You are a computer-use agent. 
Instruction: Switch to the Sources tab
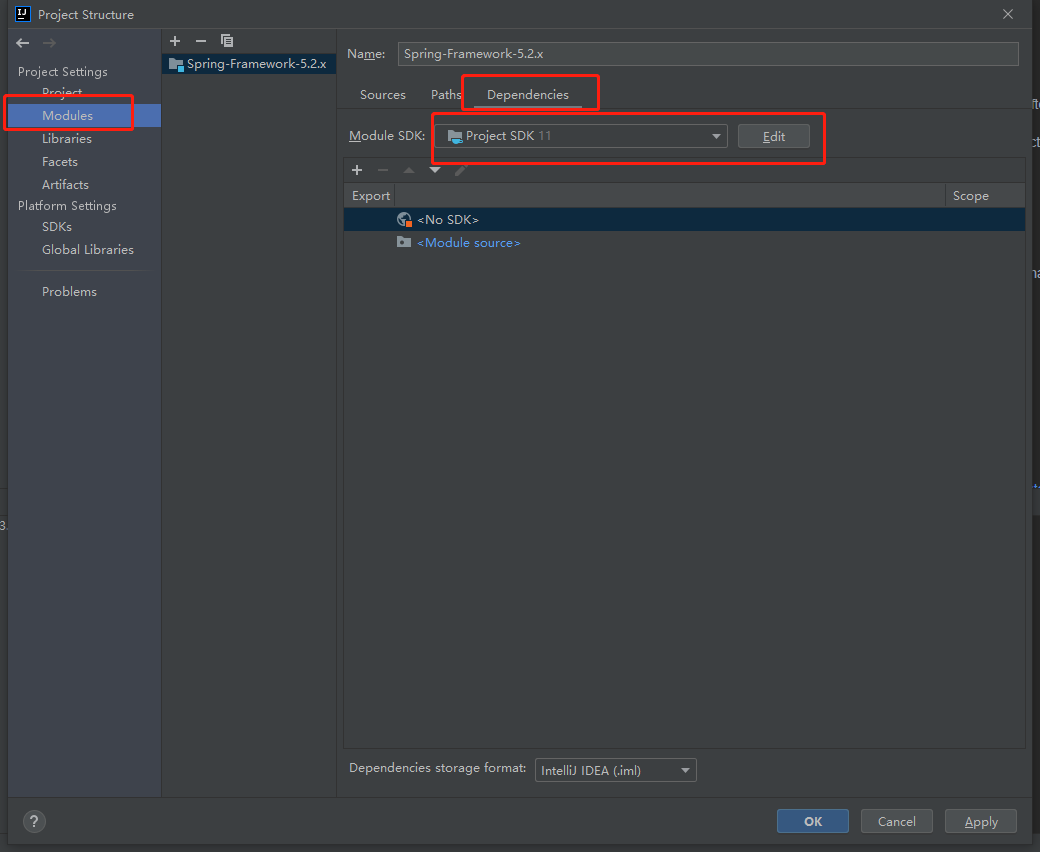click(383, 95)
